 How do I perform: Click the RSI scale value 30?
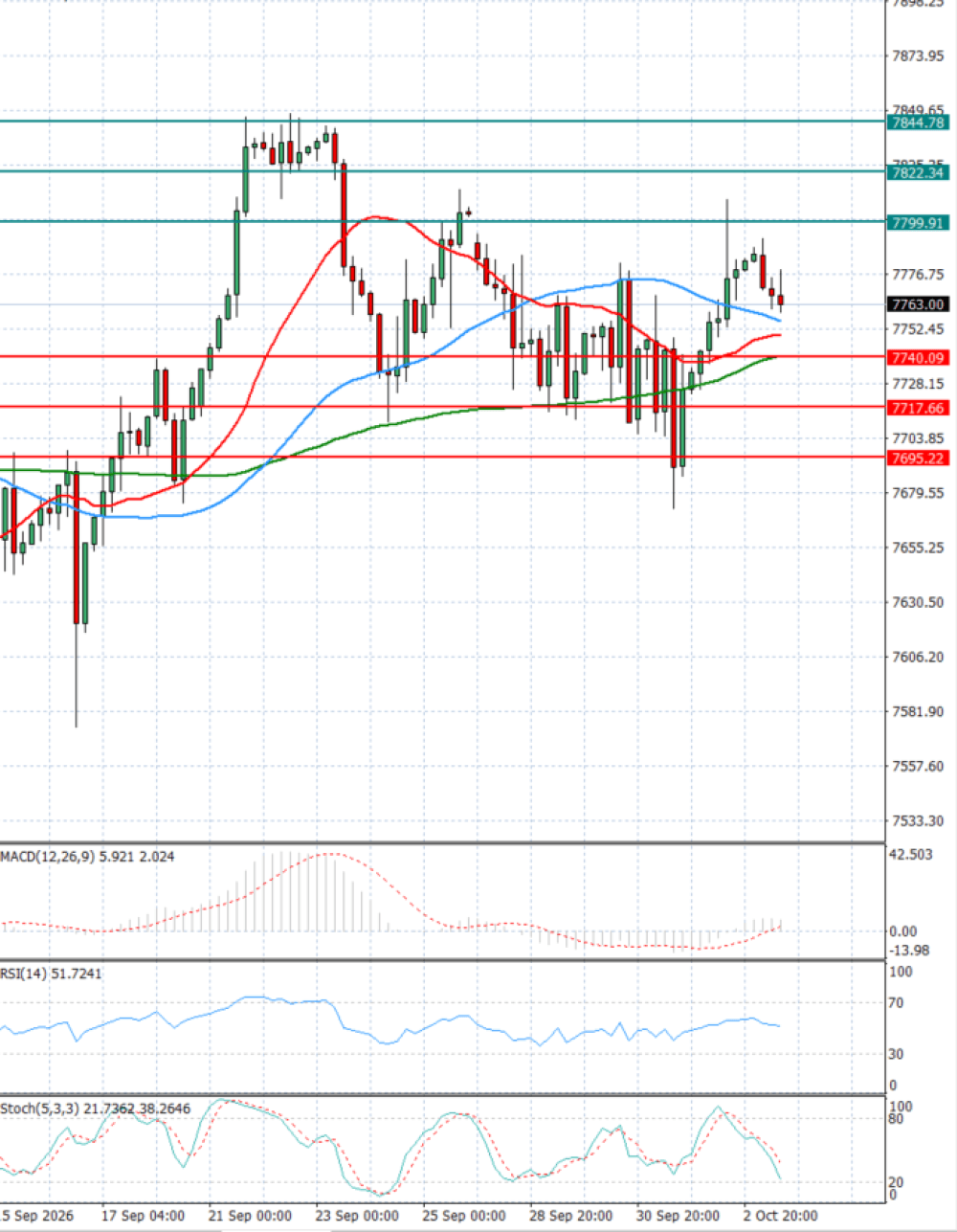click(x=897, y=1054)
